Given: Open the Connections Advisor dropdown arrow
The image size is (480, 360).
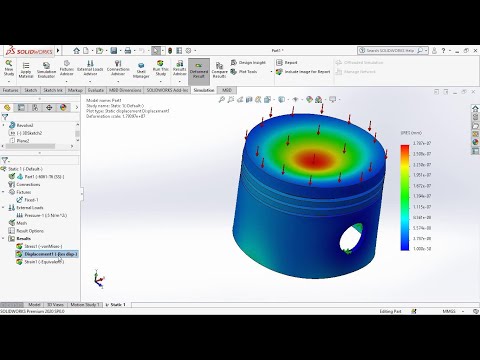Looking at the screenshot, I should (x=118, y=81).
